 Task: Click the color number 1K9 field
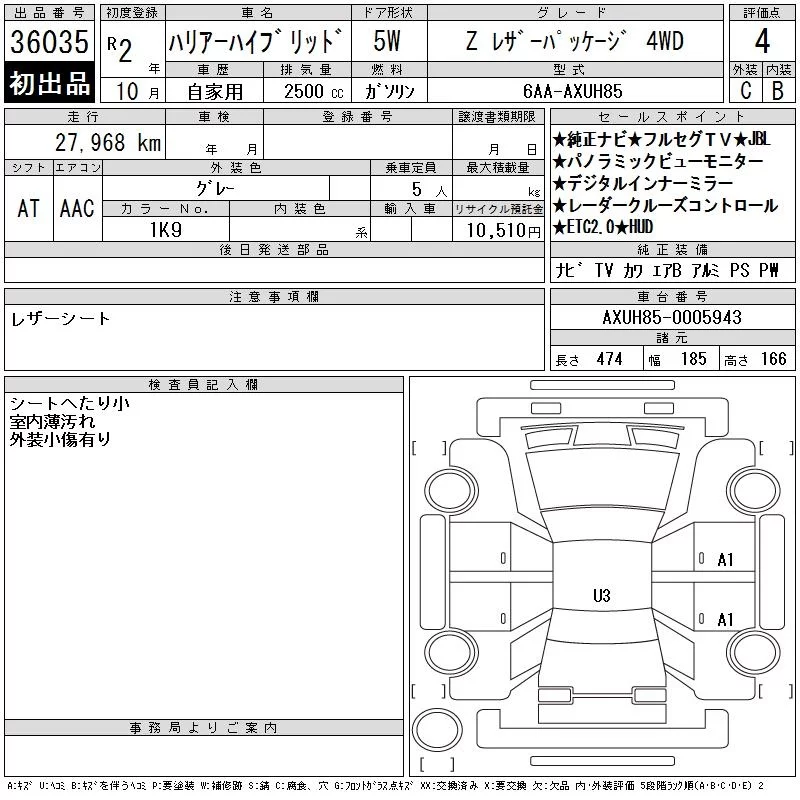coord(166,230)
